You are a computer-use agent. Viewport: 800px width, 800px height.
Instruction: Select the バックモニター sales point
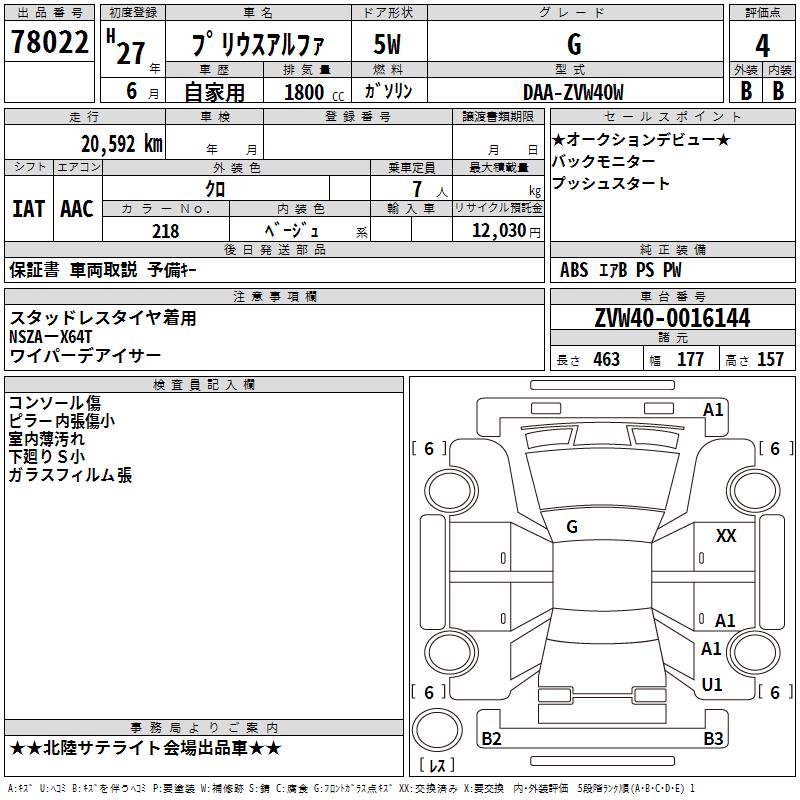click(x=604, y=161)
